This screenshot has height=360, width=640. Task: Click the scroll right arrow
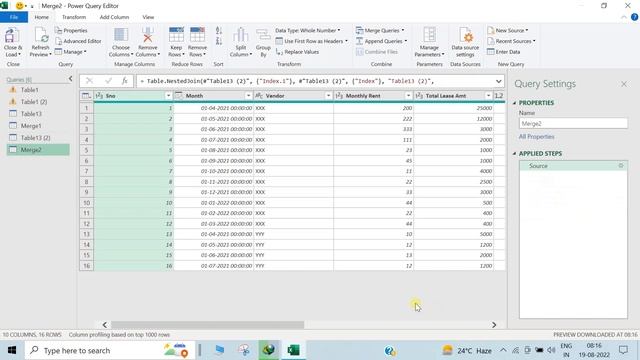(494, 325)
